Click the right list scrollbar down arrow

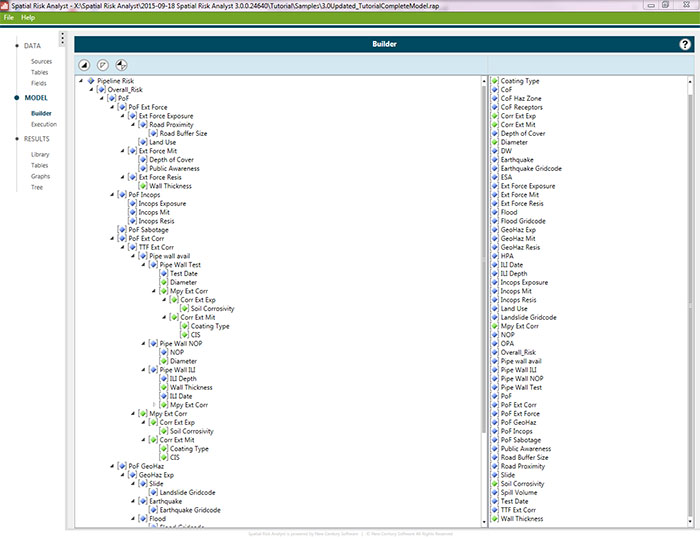pos(690,521)
